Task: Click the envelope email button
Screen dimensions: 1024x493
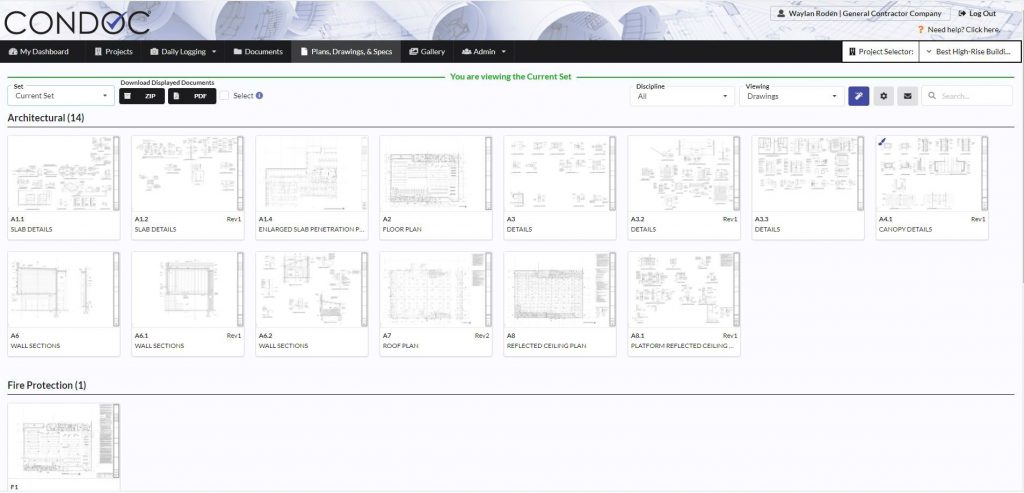Action: pos(907,96)
